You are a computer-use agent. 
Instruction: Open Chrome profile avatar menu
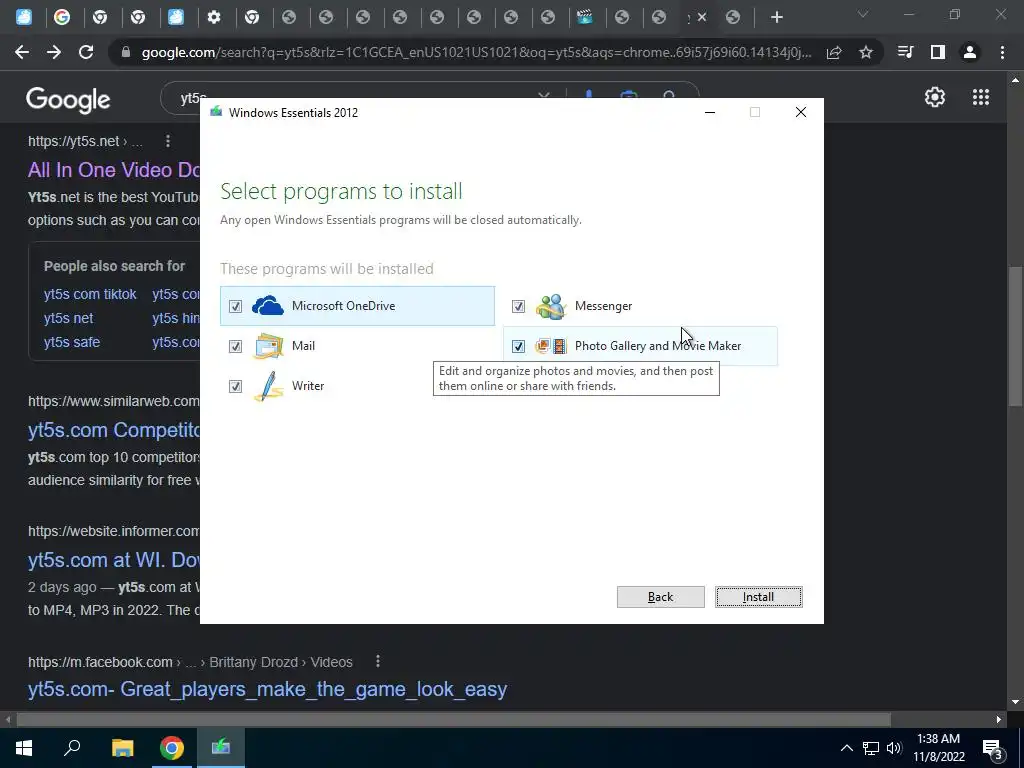pyautogui.click(x=970, y=52)
